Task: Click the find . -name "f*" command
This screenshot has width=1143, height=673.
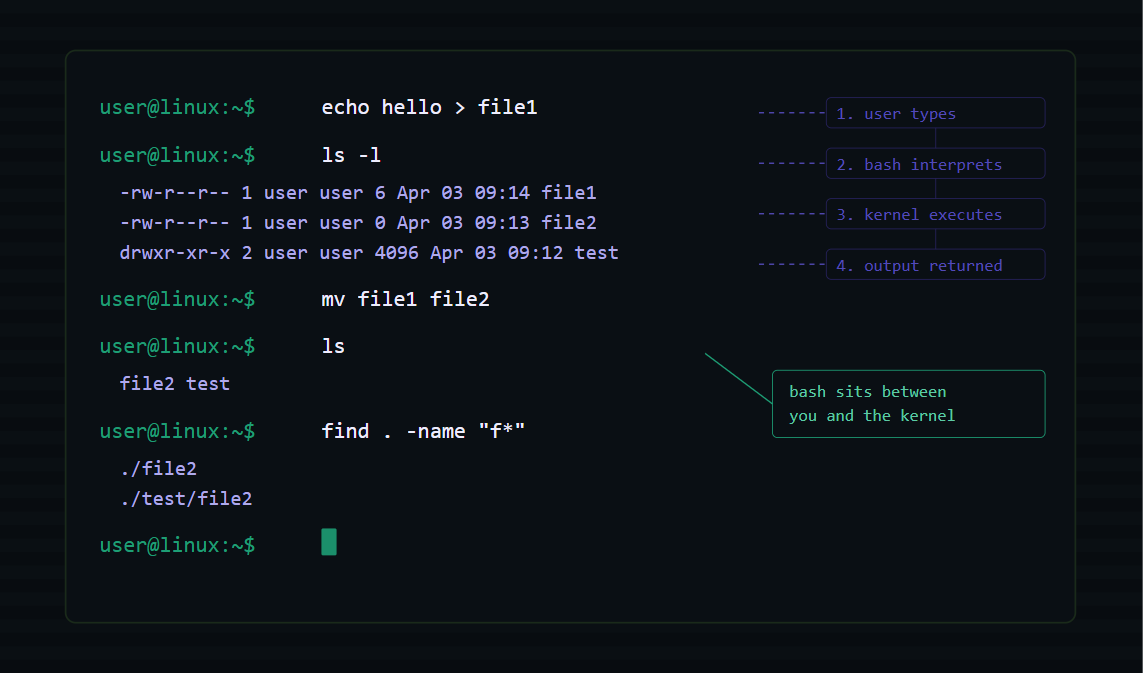Action: [x=423, y=431]
